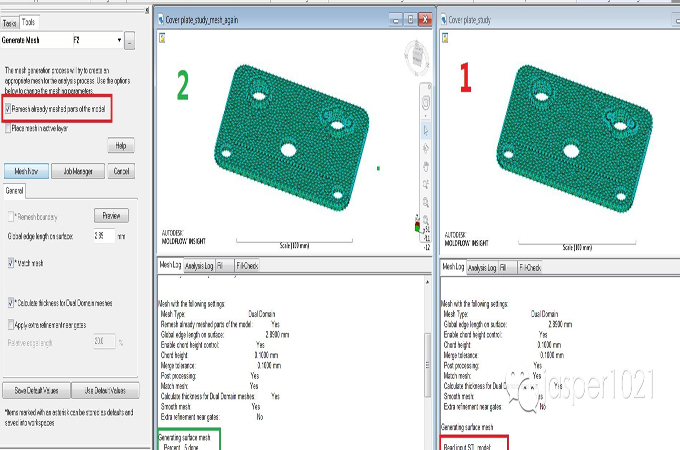Click 'Chord height' line in Cover plate_study log
This screenshot has width=680, height=450.
[502, 345]
